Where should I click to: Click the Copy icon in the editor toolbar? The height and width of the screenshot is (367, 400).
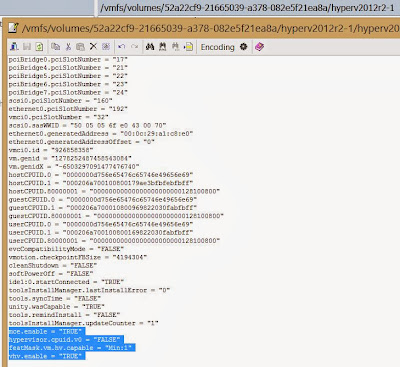point(55,47)
